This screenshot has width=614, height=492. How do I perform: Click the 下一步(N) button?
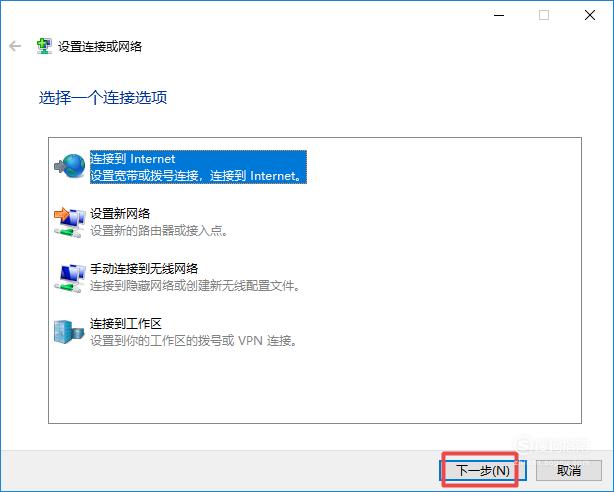pyautogui.click(x=483, y=470)
